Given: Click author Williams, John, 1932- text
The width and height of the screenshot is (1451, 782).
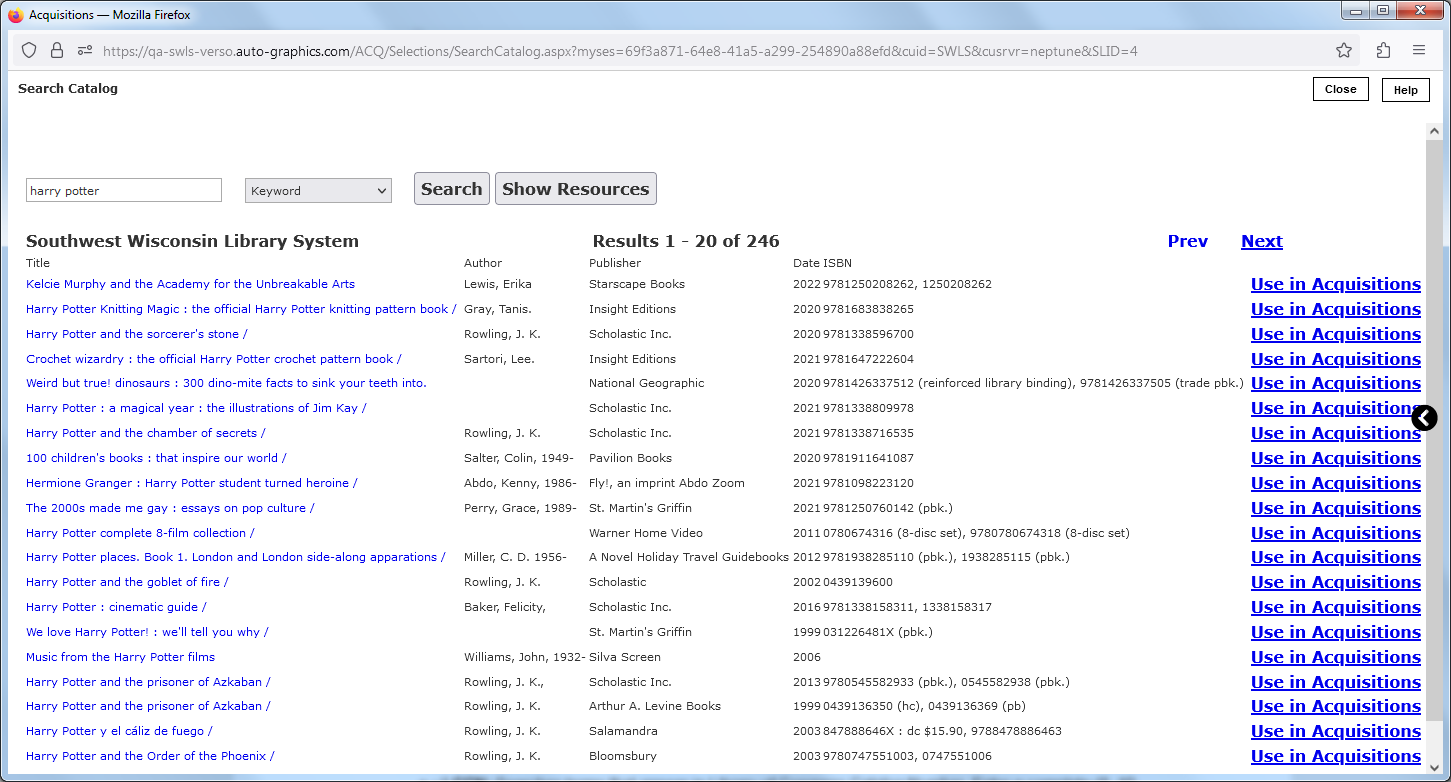Looking at the screenshot, I should pos(525,657).
